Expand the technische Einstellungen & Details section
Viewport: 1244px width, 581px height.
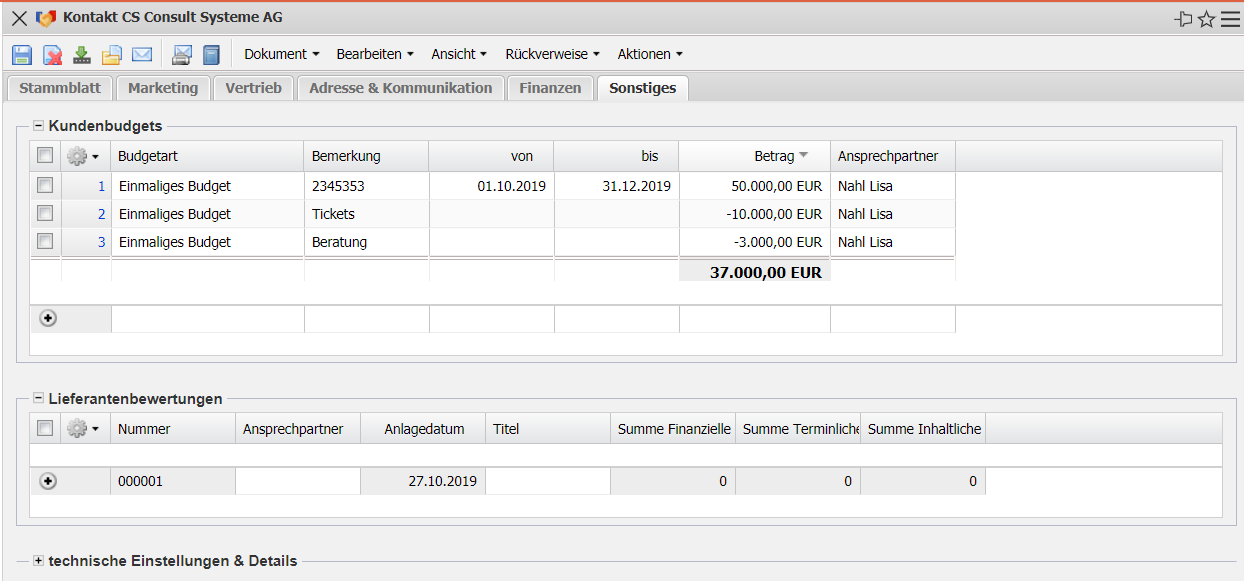tap(39, 561)
